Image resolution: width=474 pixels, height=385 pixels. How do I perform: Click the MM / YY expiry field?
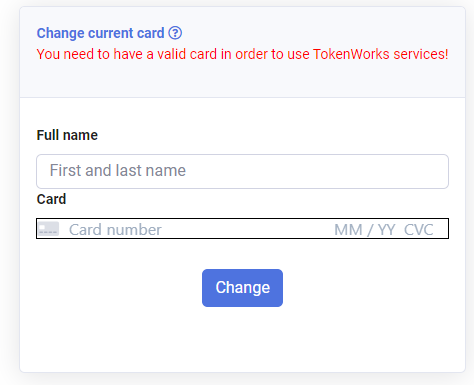[365, 230]
